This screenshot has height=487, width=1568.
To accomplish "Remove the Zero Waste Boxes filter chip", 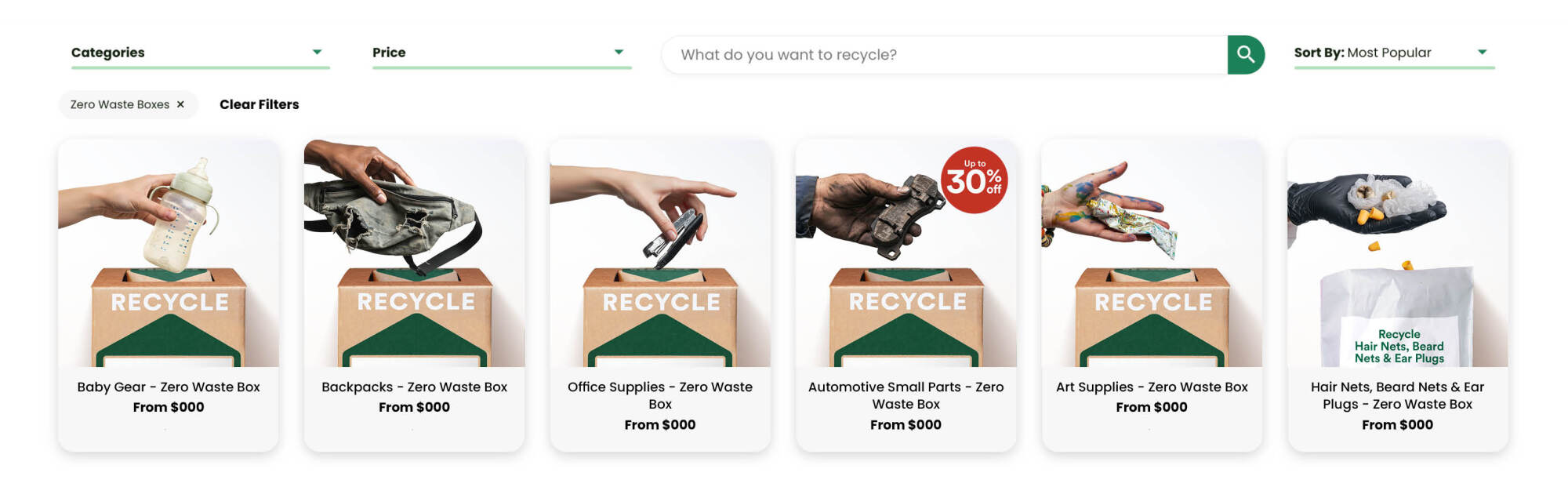I will tap(180, 104).
